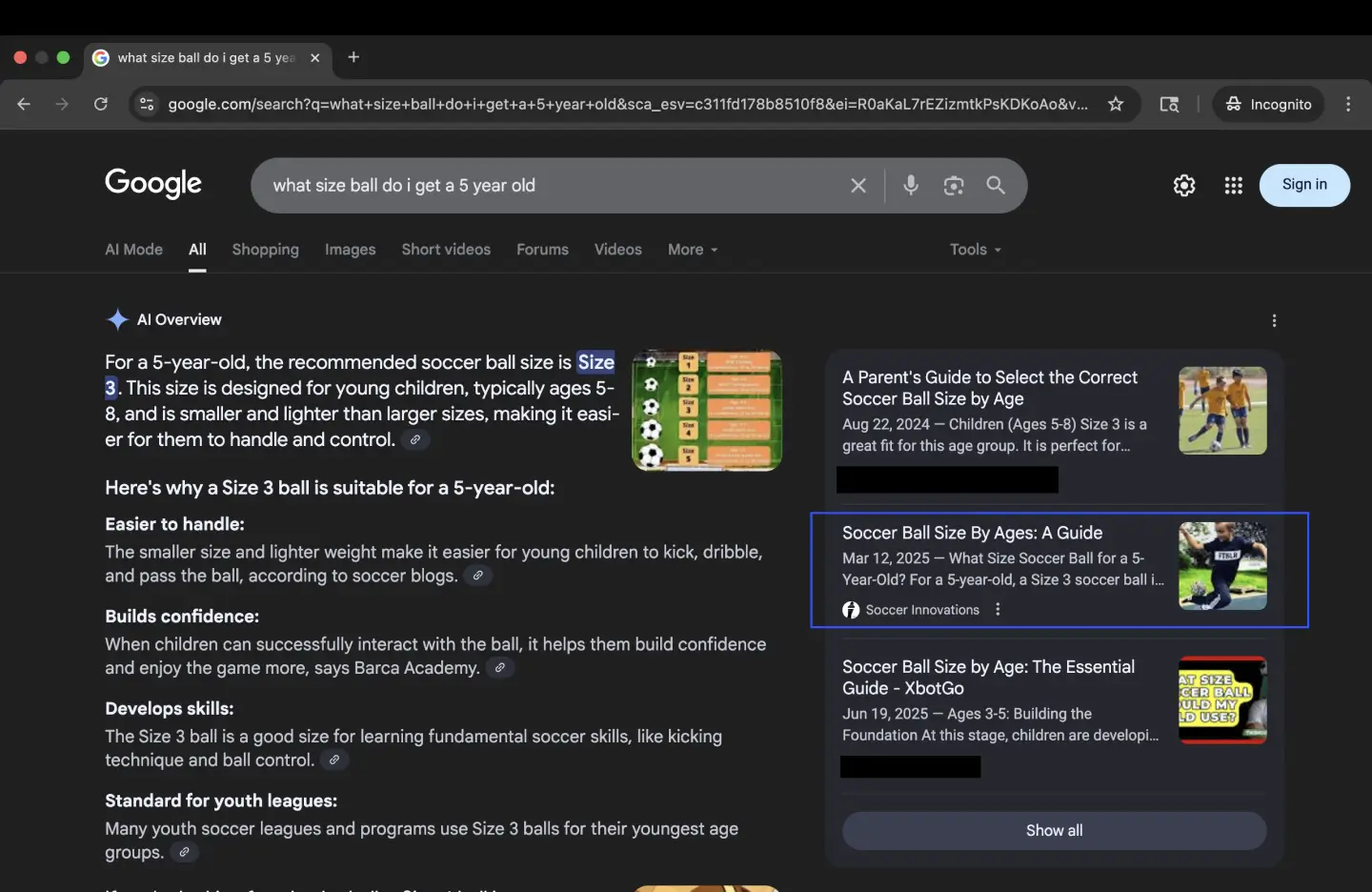This screenshot has height=892, width=1372.
Task: Click the microphone voice search icon
Action: coord(910,185)
